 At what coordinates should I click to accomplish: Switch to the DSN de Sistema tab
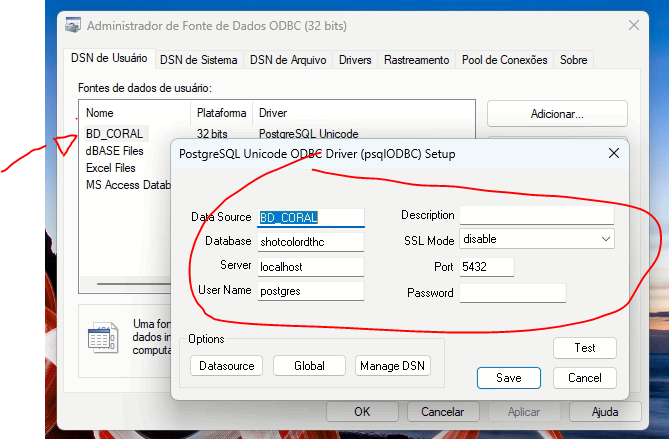[198, 60]
